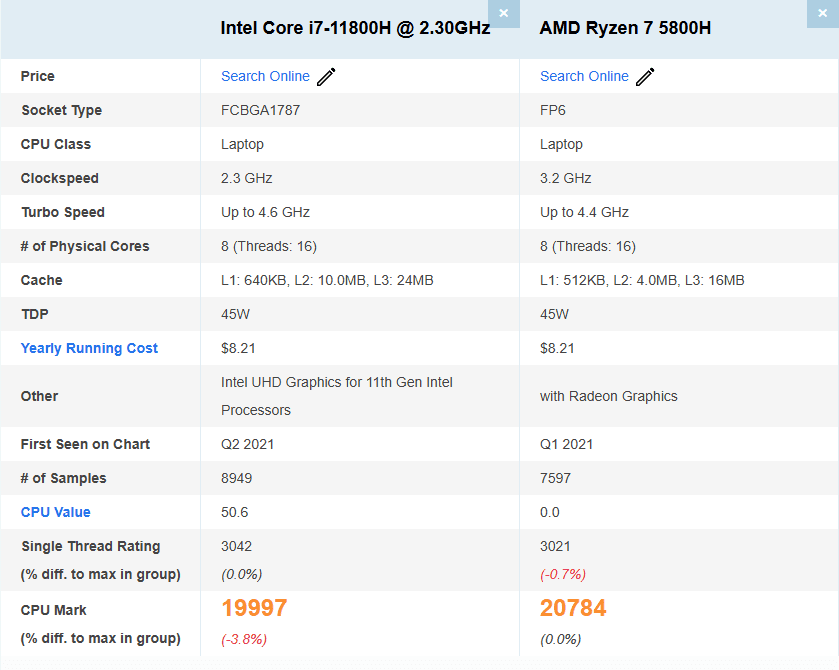Open Search Online for the AMD Ryzen
The height and width of the screenshot is (670, 839).
coord(584,76)
